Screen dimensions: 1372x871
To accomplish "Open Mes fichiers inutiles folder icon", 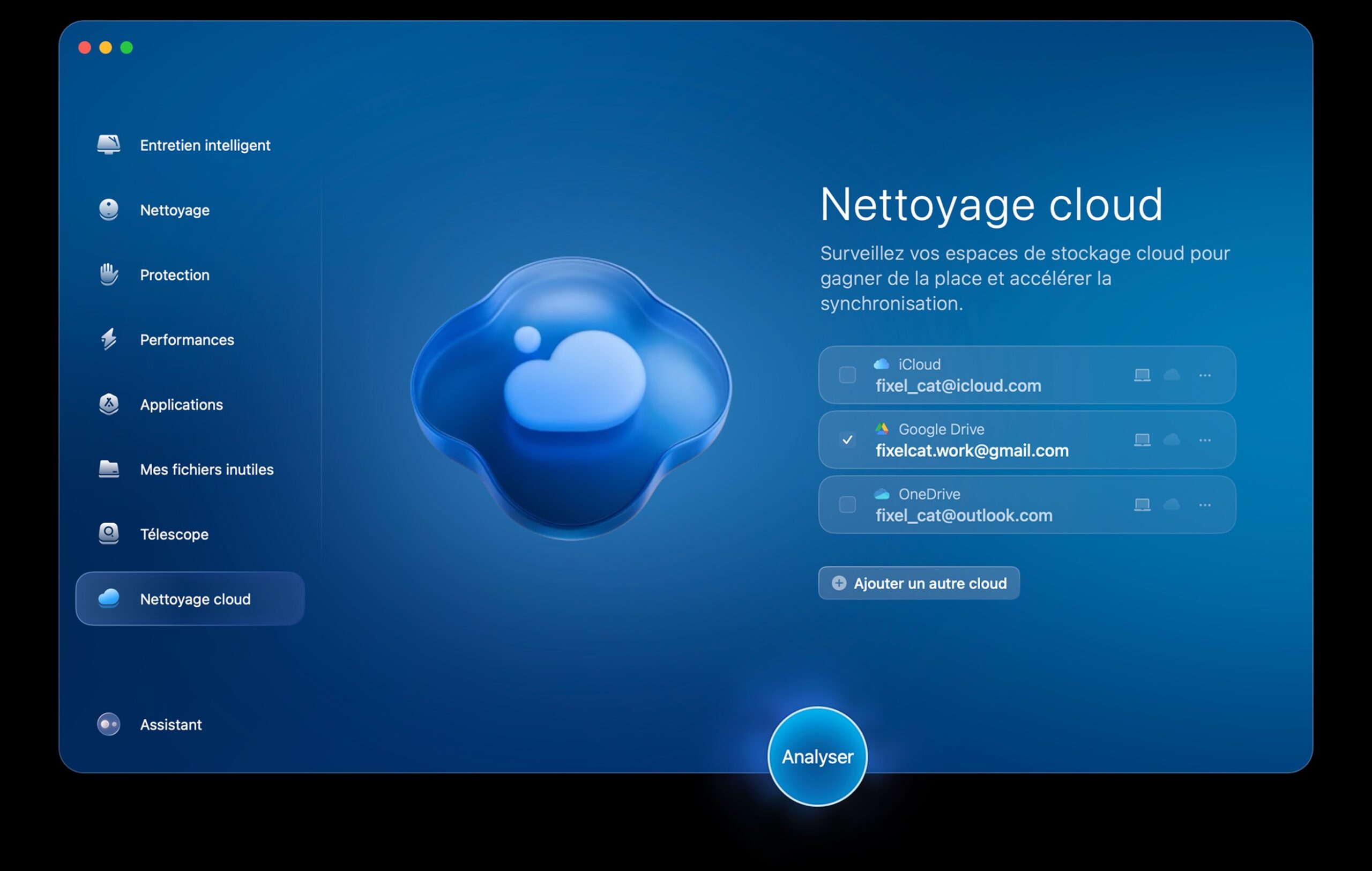I will click(108, 470).
